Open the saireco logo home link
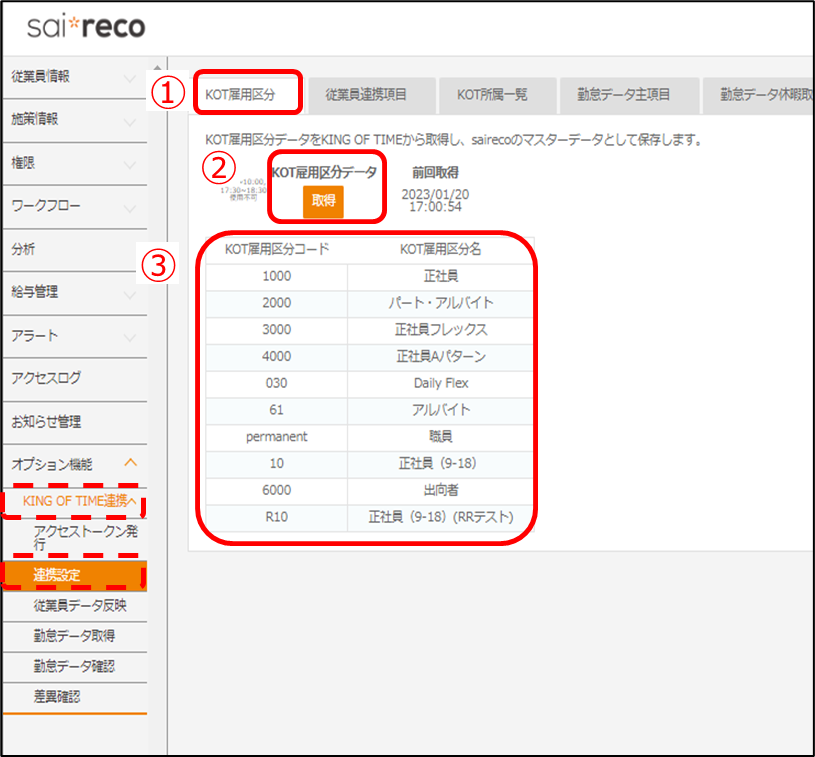815x757 pixels. pyautogui.click(x=86, y=27)
